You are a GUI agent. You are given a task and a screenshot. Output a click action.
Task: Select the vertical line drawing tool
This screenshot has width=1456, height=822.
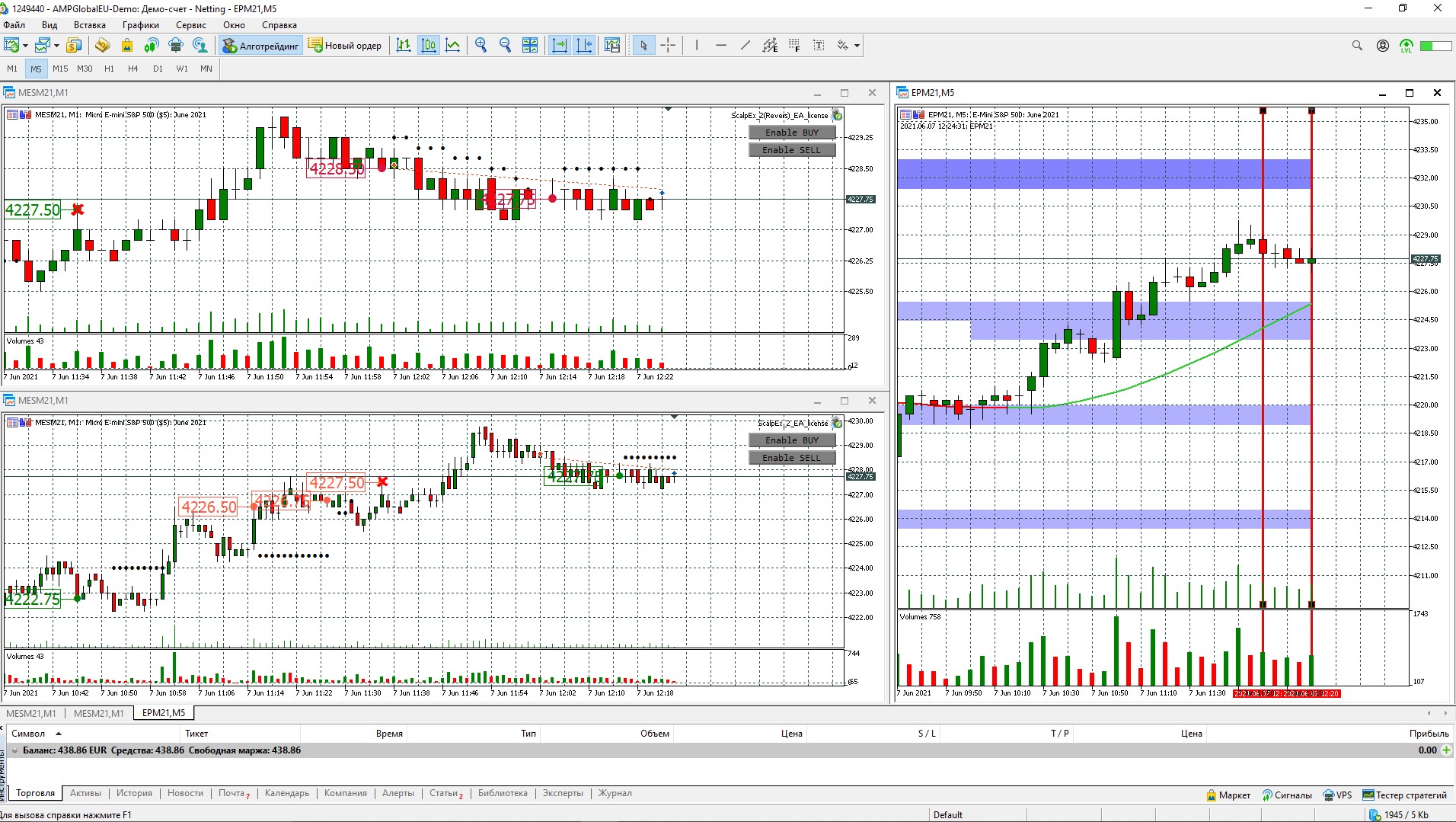pyautogui.click(x=696, y=46)
